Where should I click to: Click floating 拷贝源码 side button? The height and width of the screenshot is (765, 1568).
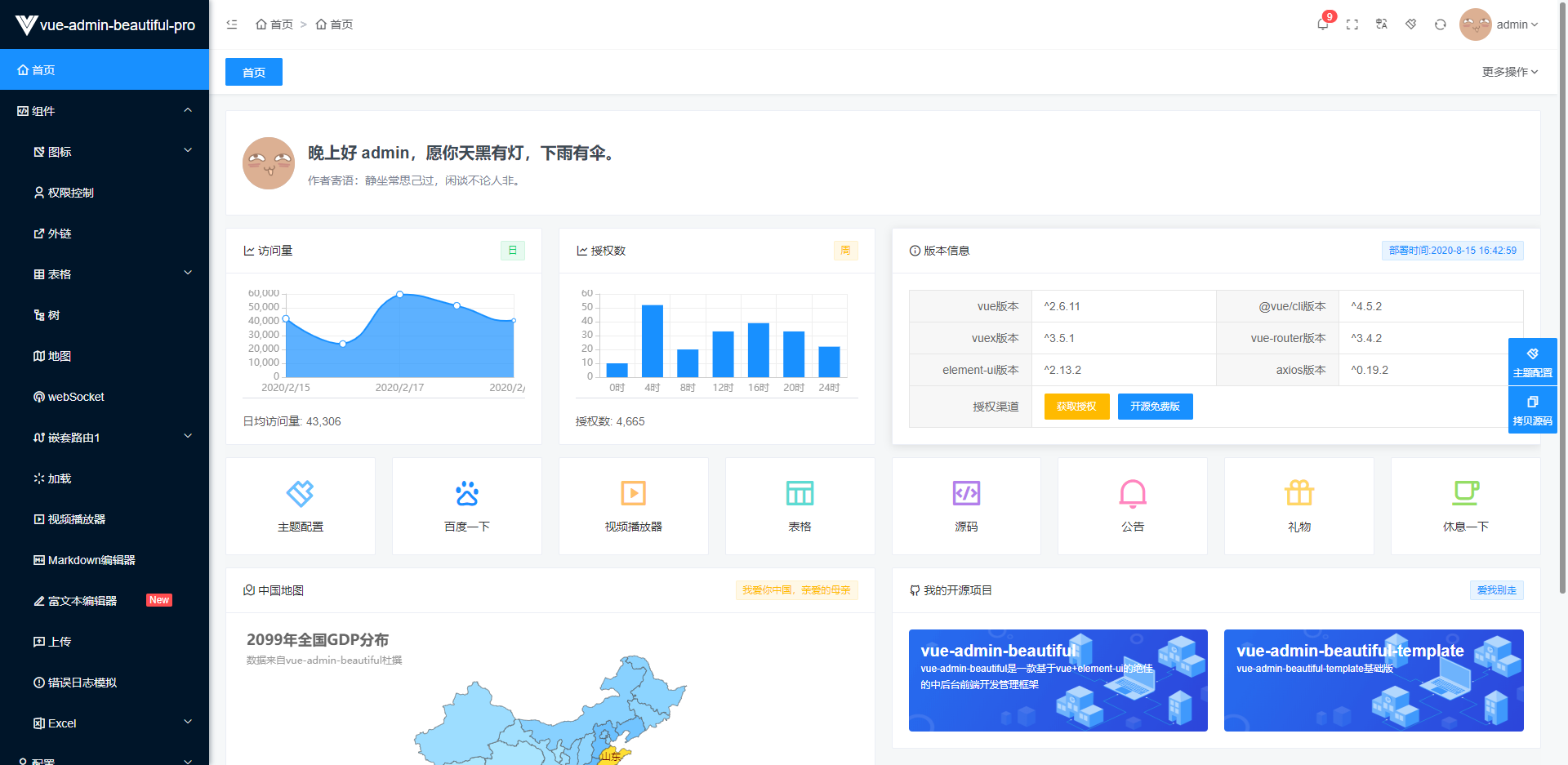click(1533, 410)
